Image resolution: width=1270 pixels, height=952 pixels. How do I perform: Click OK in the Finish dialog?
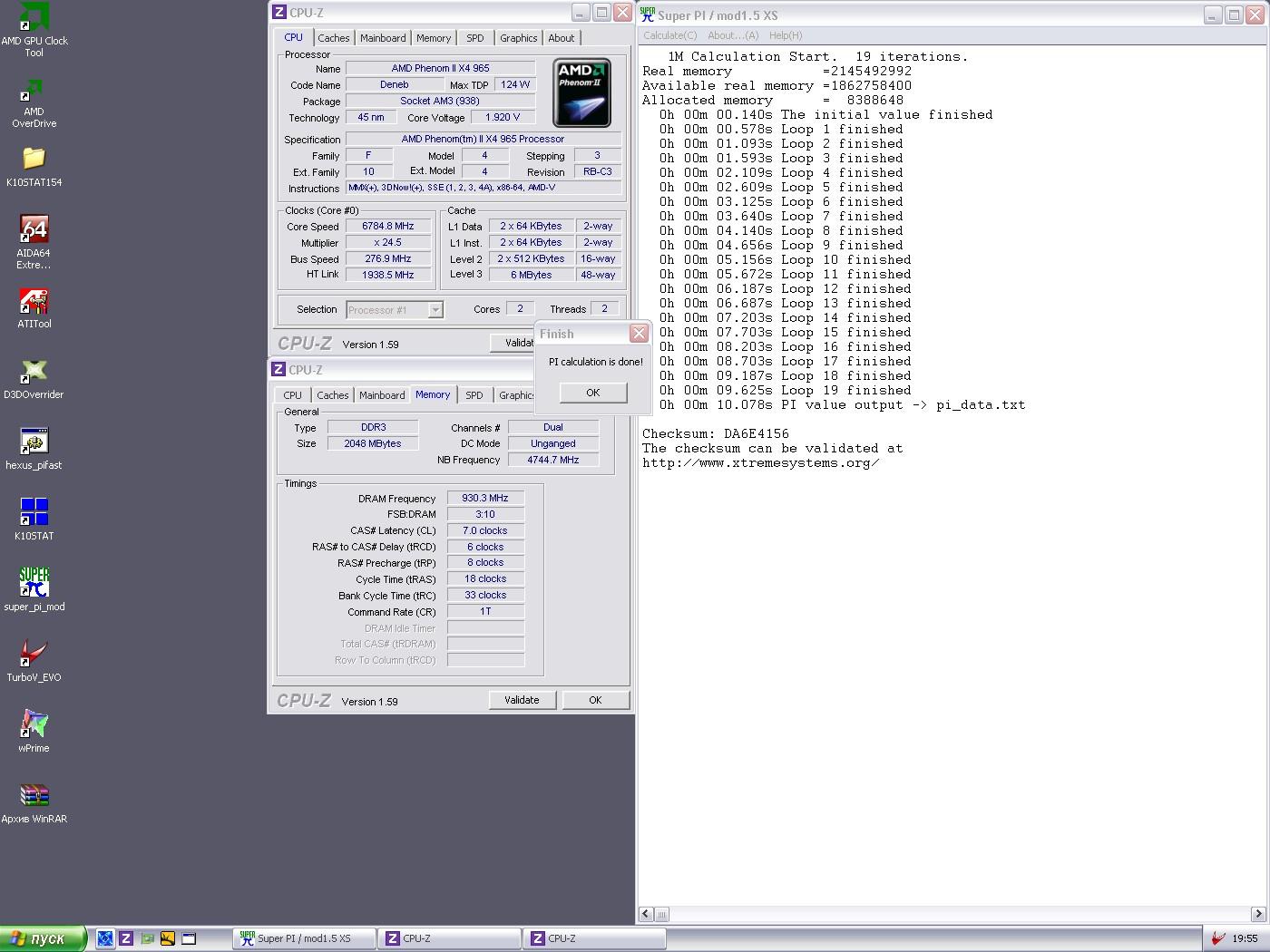click(593, 393)
